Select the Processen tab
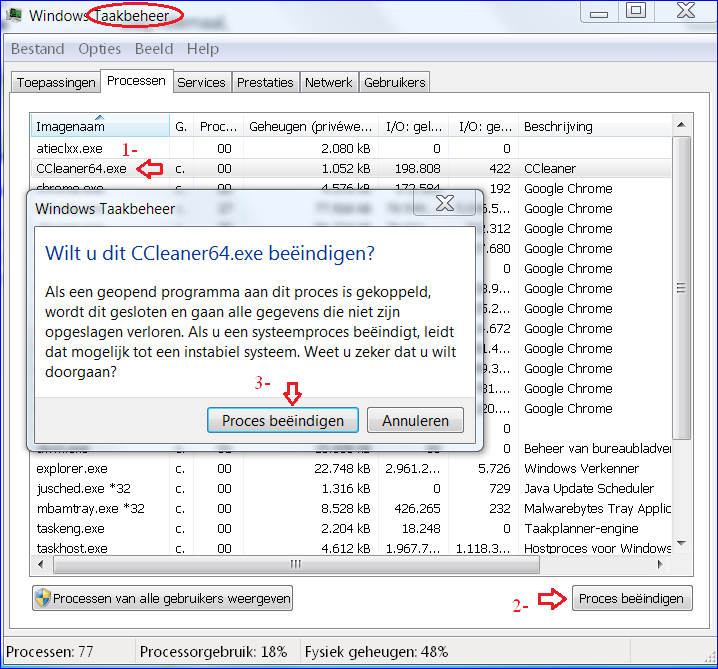The height and width of the screenshot is (669, 718). click(x=136, y=81)
